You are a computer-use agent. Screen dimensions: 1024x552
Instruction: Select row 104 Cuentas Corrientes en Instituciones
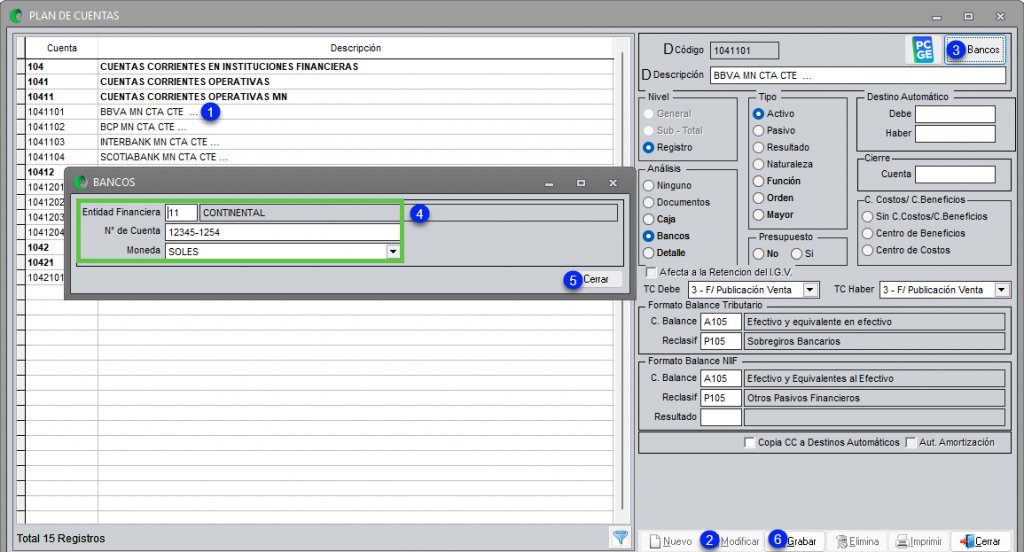tap(319, 67)
